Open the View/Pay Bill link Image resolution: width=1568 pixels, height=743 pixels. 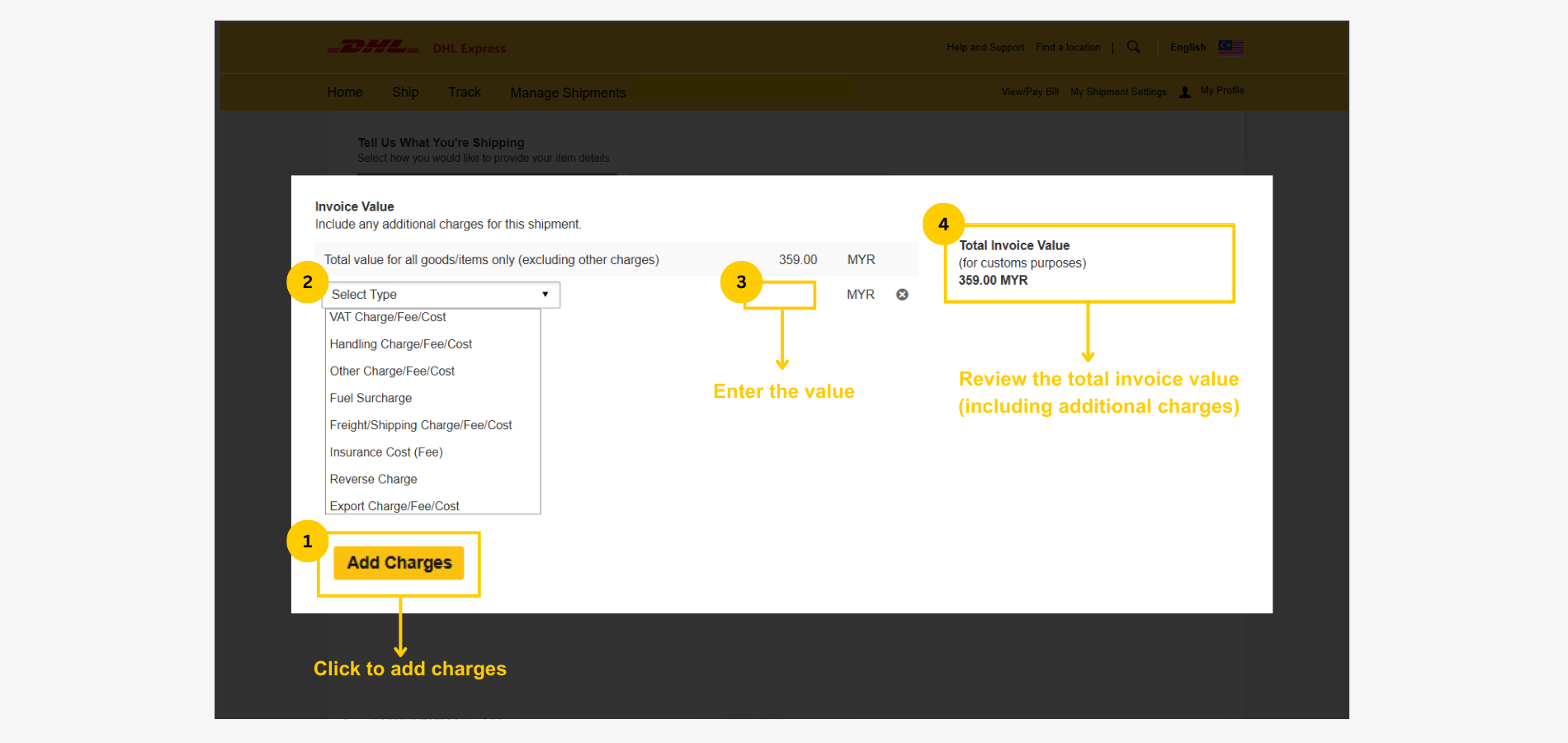1030,92
